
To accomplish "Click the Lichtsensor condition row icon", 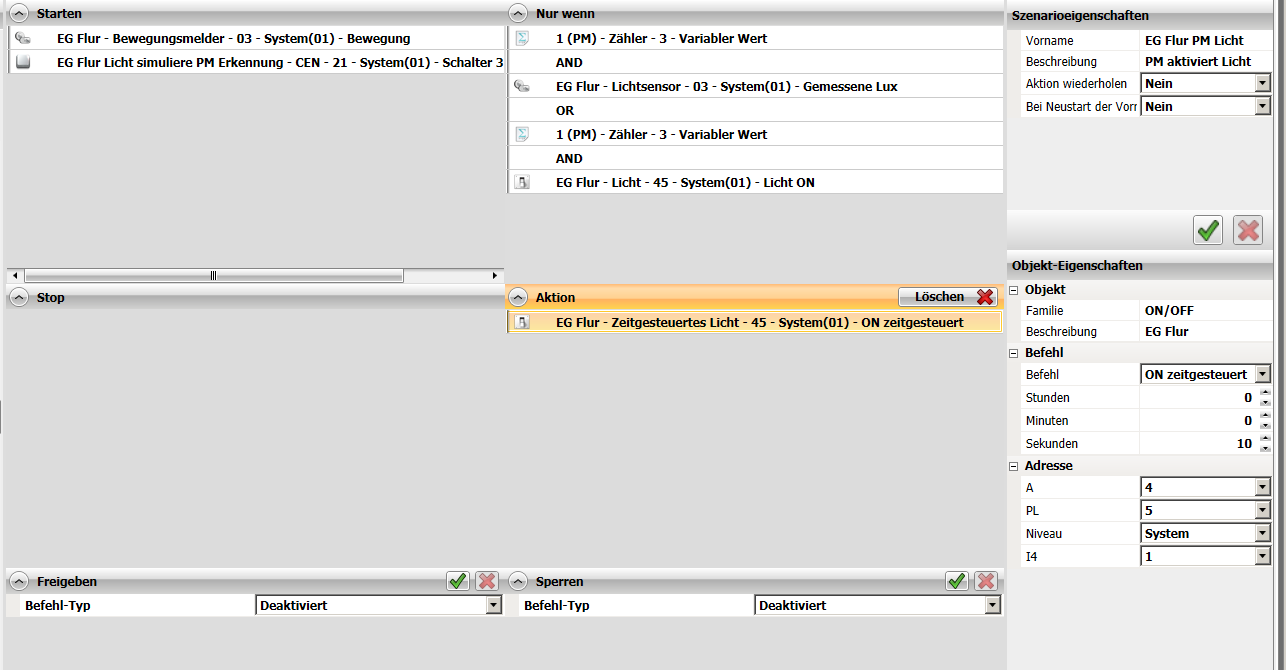I will pyautogui.click(x=521, y=86).
